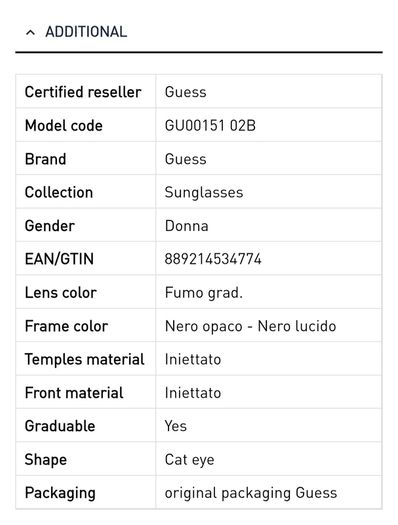Click the Shape row label

(46, 460)
